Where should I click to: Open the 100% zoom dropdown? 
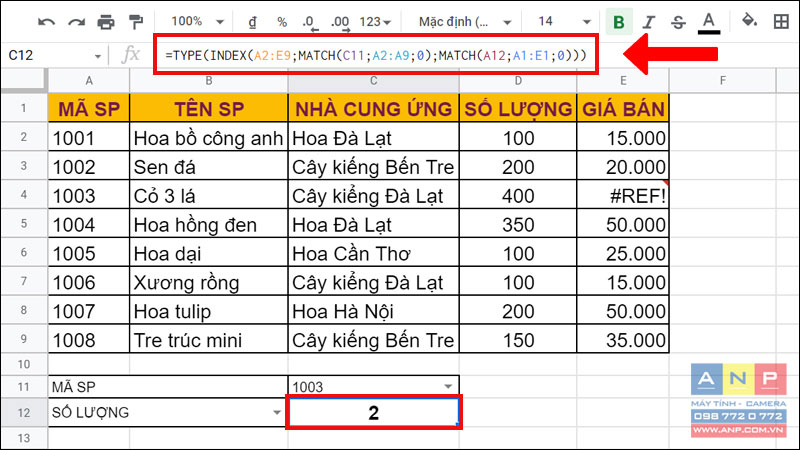point(197,21)
